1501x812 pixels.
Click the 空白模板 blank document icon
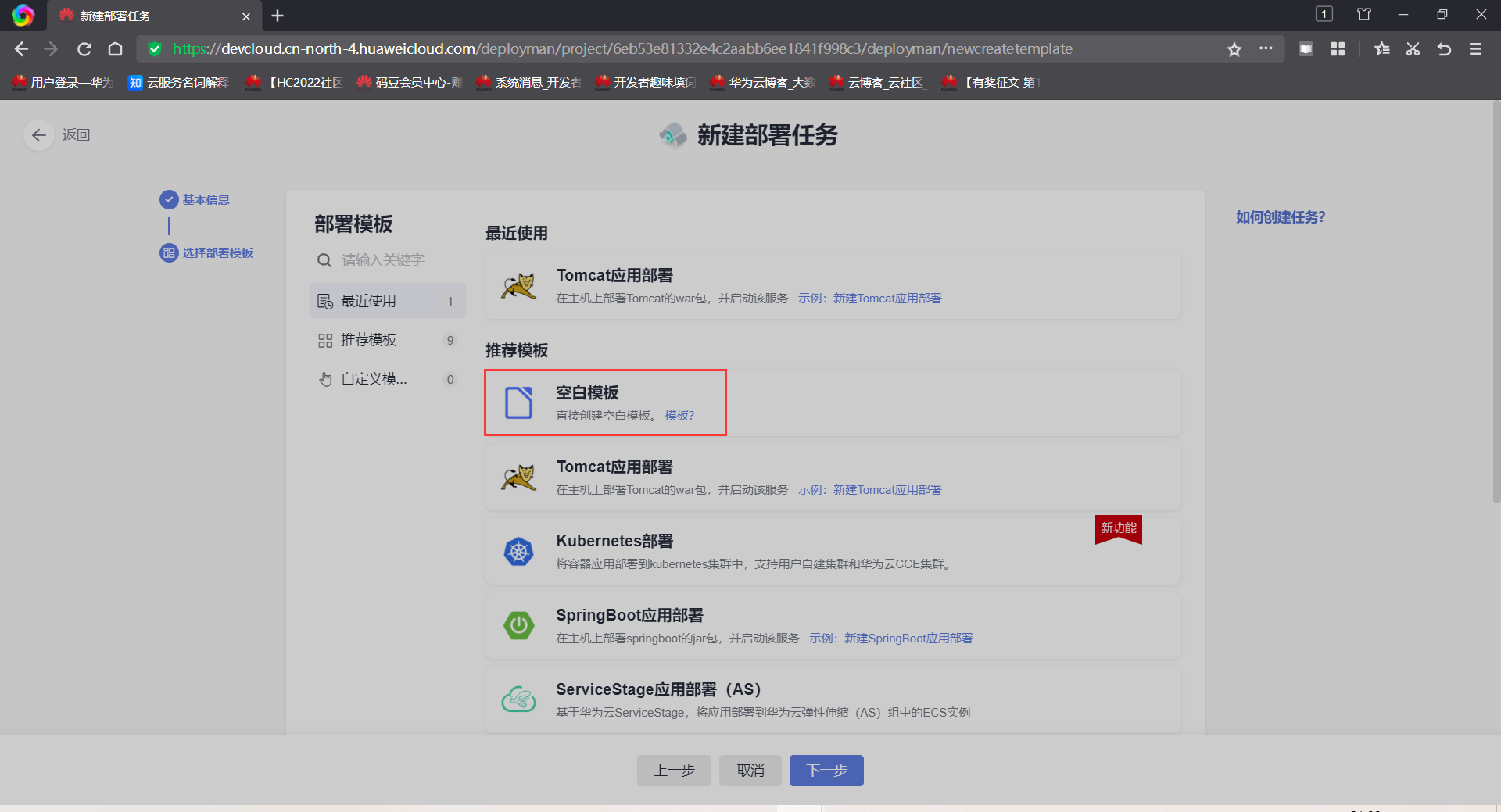tap(518, 402)
